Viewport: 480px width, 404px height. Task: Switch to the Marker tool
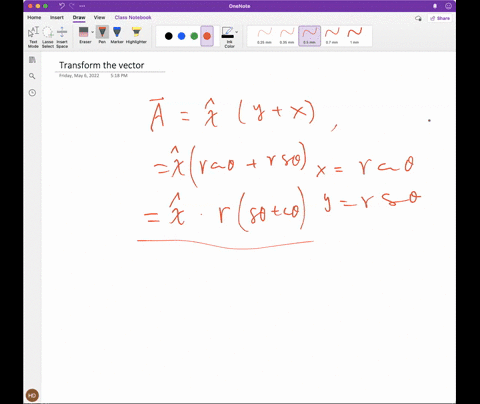pos(117,35)
